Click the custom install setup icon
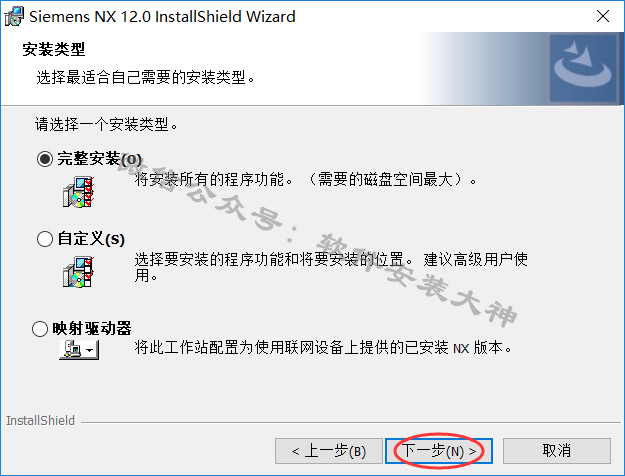 pyautogui.click(x=79, y=272)
